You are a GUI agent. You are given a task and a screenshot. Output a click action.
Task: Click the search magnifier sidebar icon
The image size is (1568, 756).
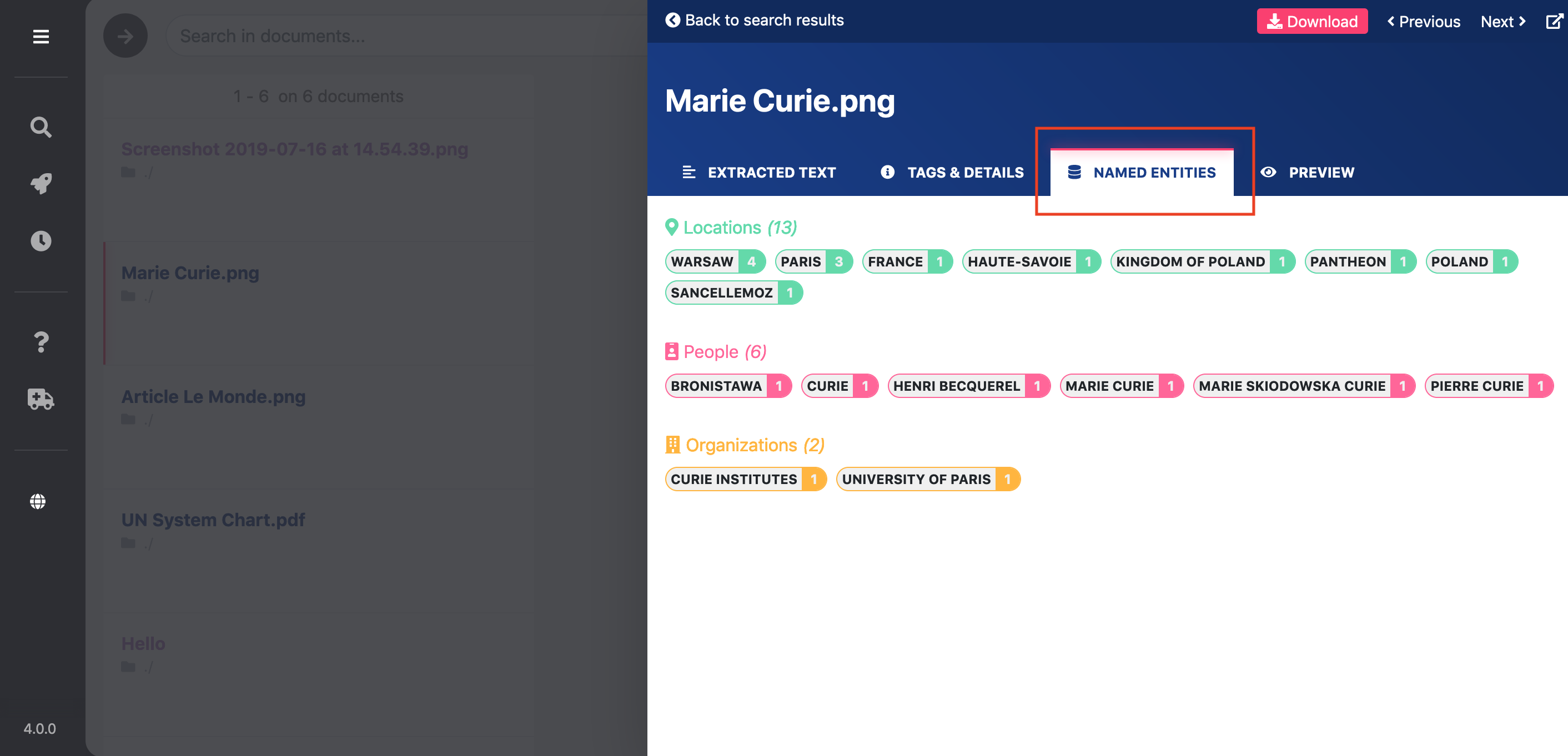click(x=41, y=127)
